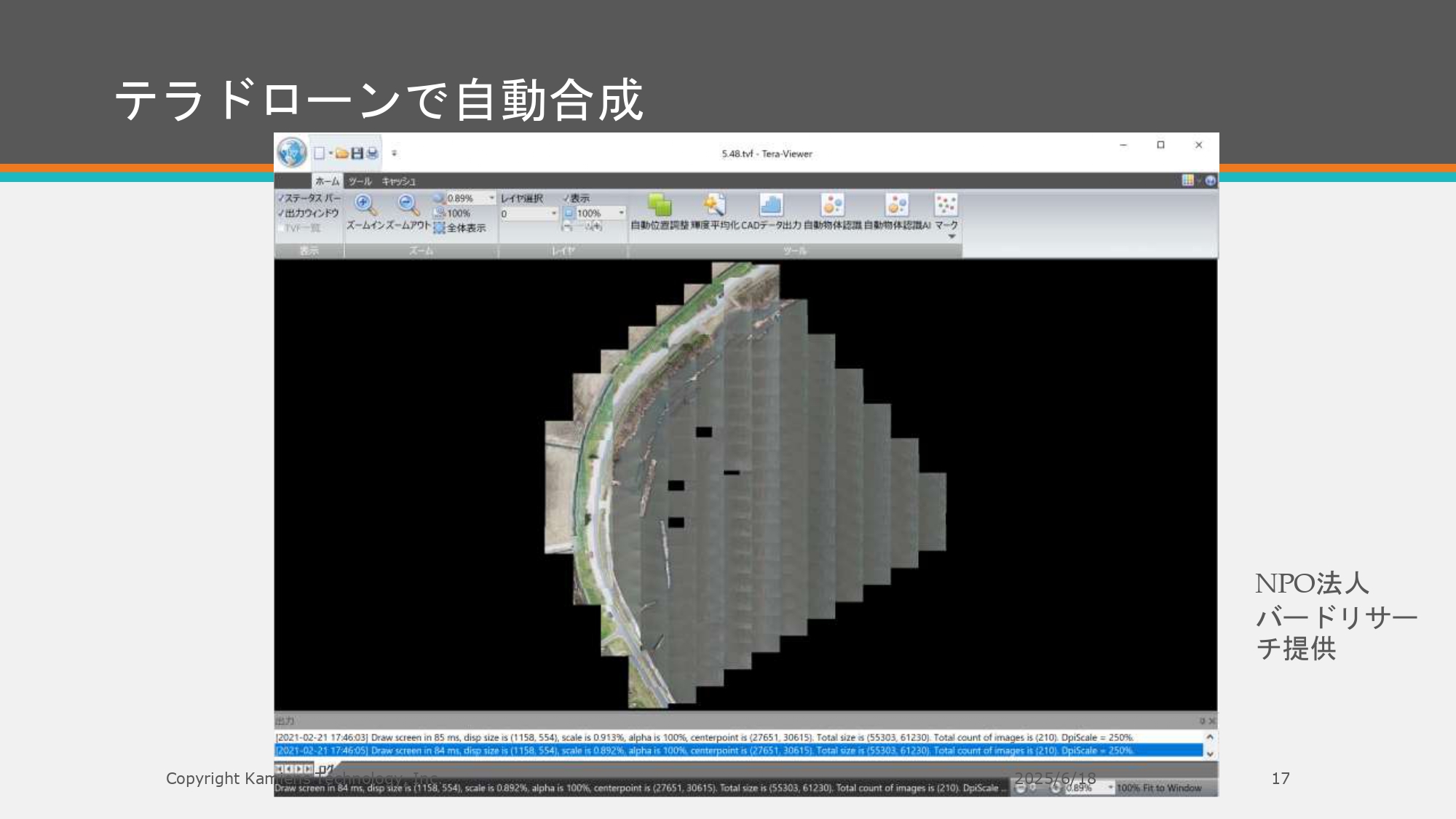Screen dimensions: 1456x819
Task: Click 100% Fit to Window in status bar
Action: coord(1158,788)
